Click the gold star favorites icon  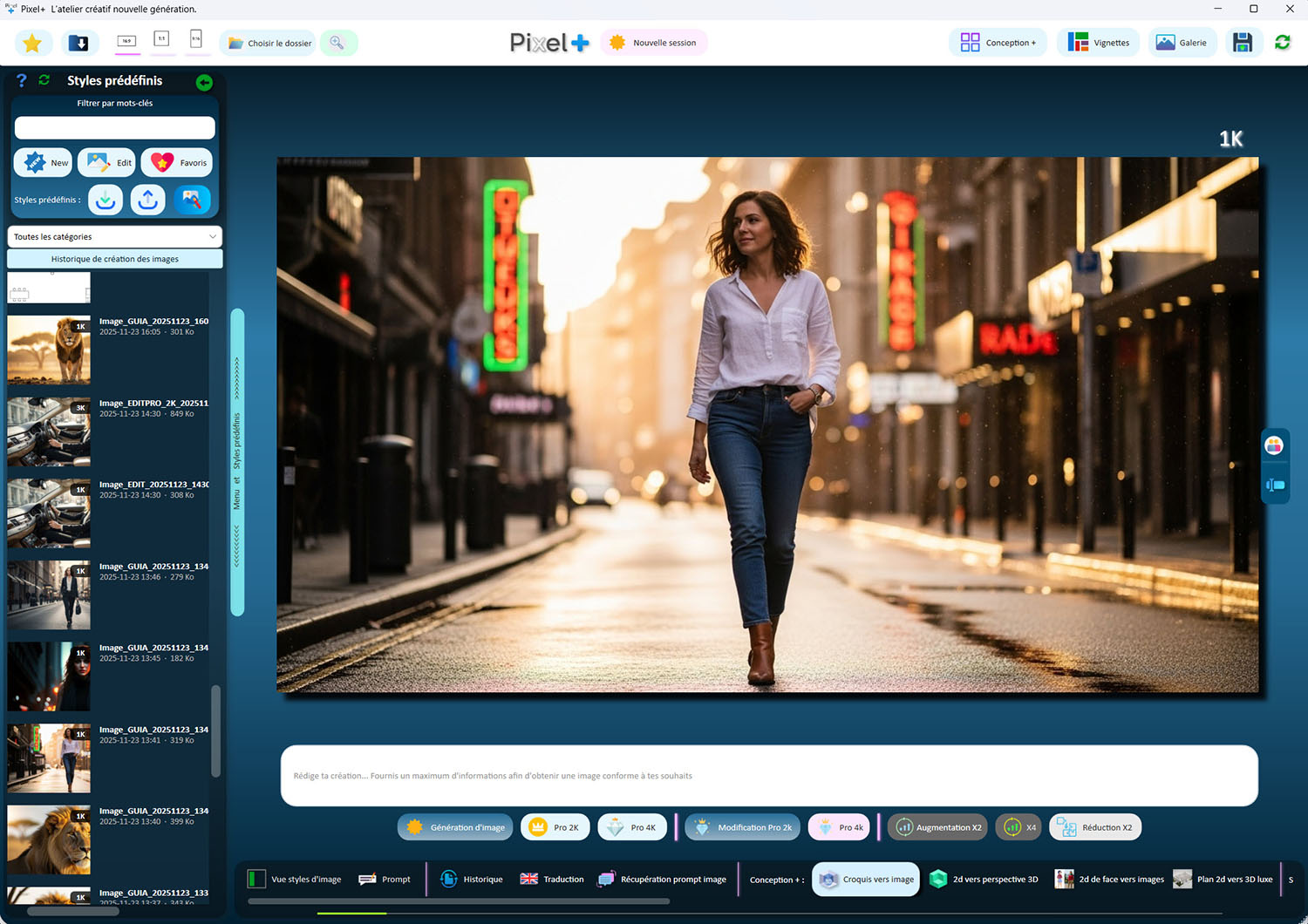tap(33, 43)
